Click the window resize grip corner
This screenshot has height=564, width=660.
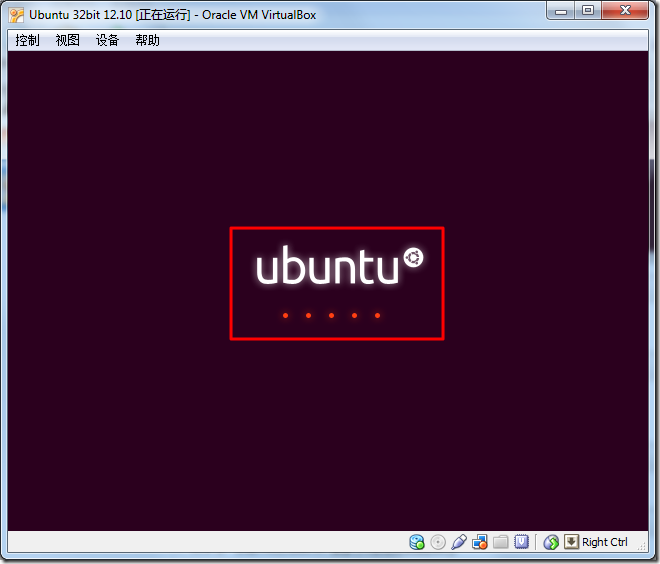[641, 546]
